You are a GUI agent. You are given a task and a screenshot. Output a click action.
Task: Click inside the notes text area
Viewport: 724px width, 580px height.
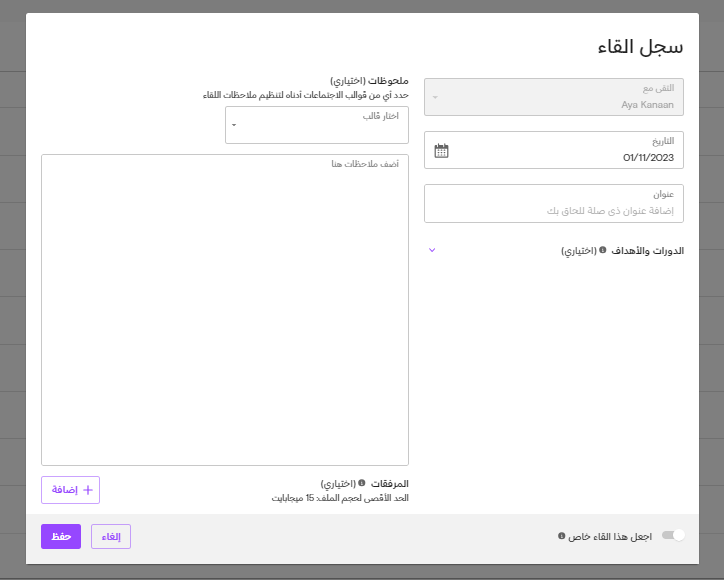tap(225, 310)
